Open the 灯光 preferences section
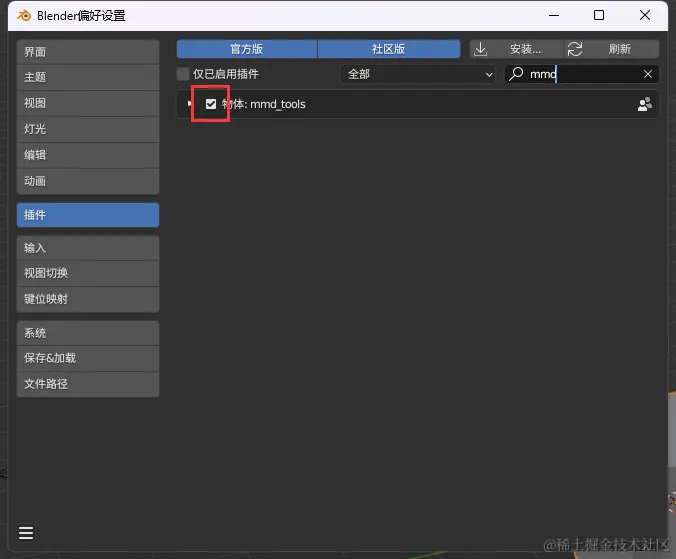This screenshot has height=559, width=676. pos(88,129)
